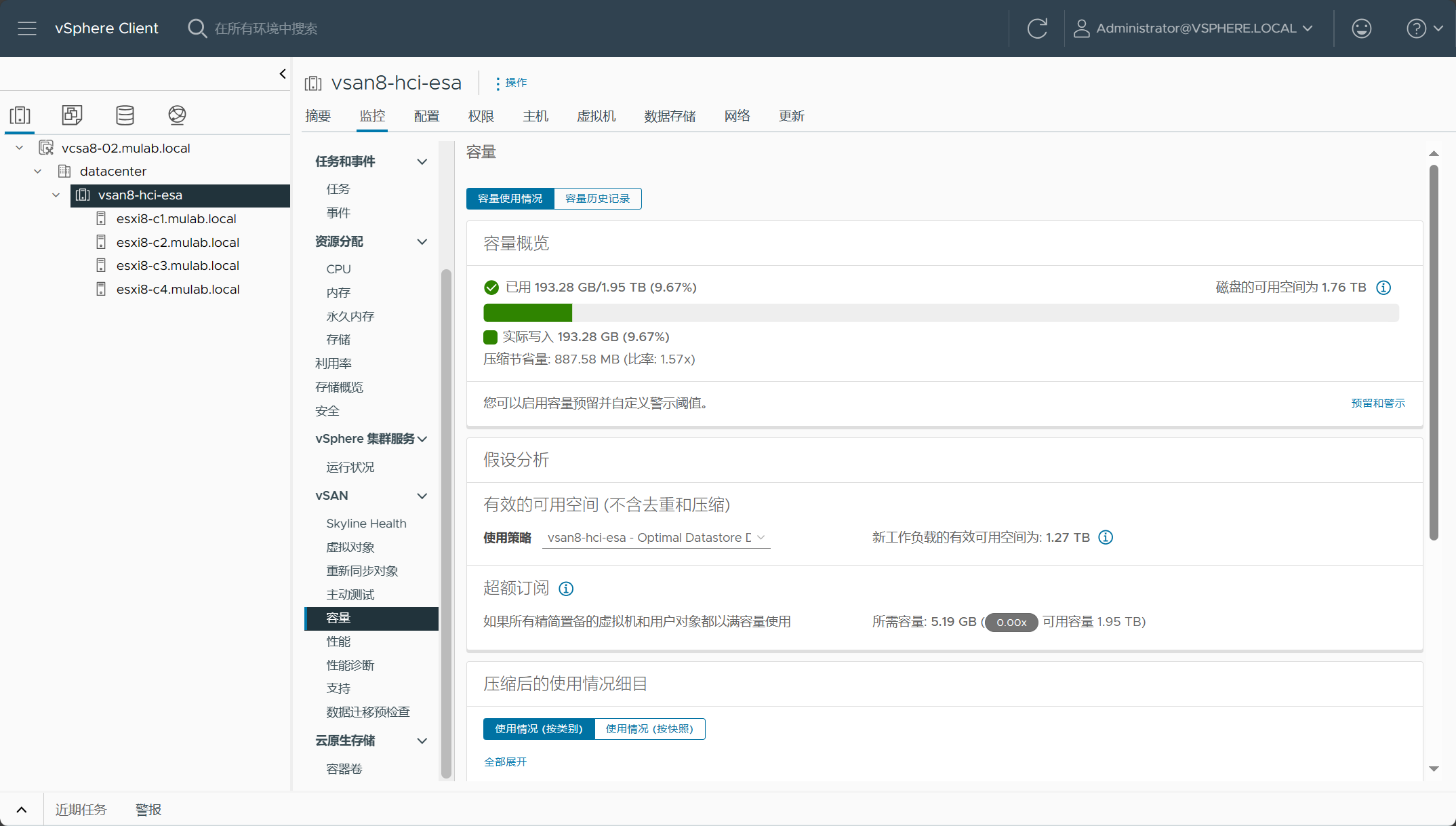The image size is (1456, 826).
Task: Collapse the vSphere 集群服务 section
Action: 423,439
